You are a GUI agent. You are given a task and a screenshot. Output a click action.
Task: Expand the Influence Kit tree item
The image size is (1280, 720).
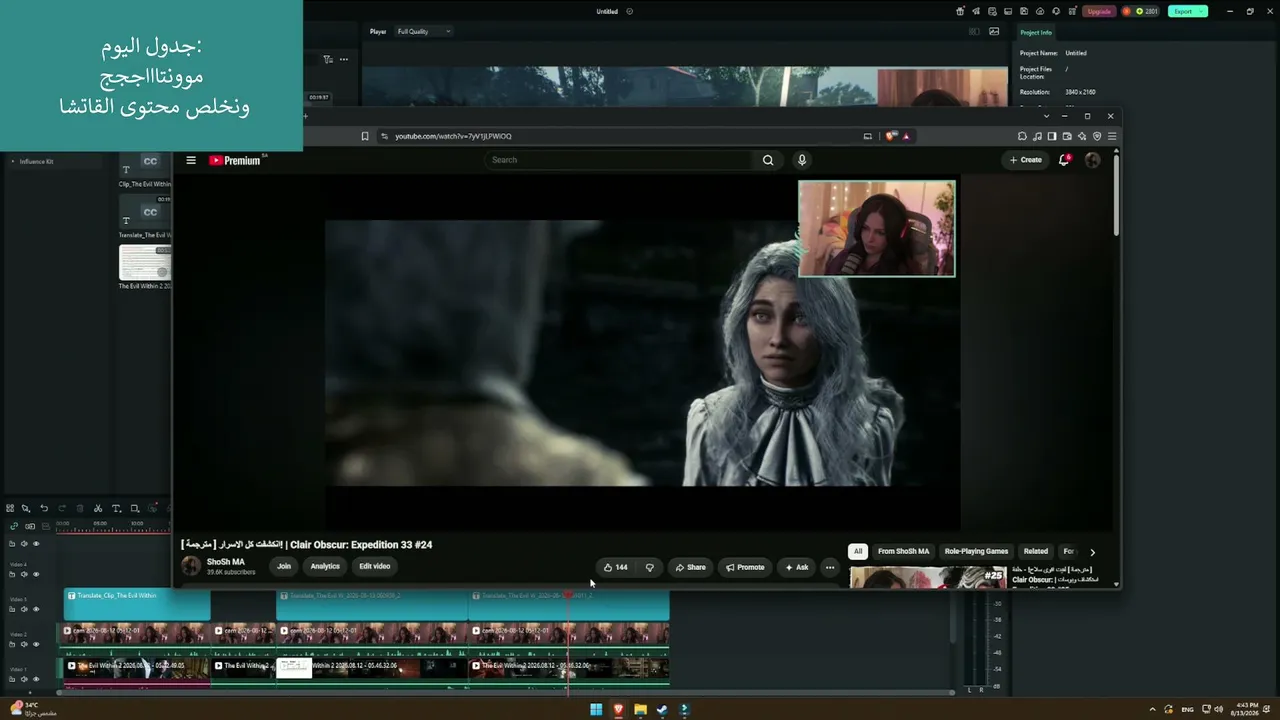coord(13,161)
